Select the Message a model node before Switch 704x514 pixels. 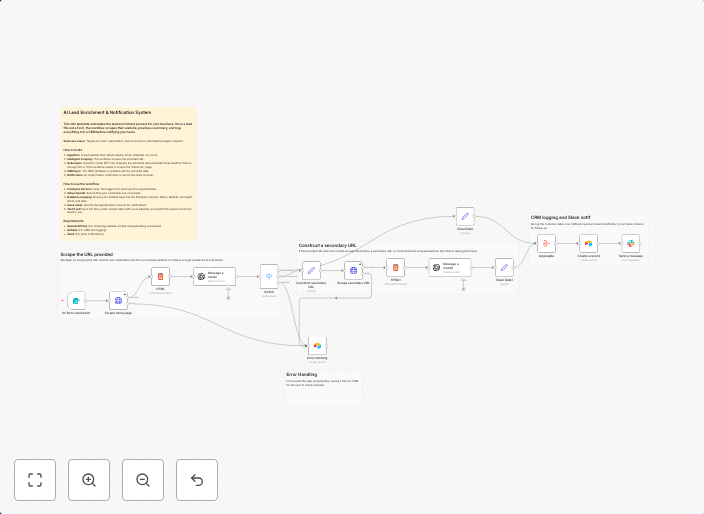215,277
